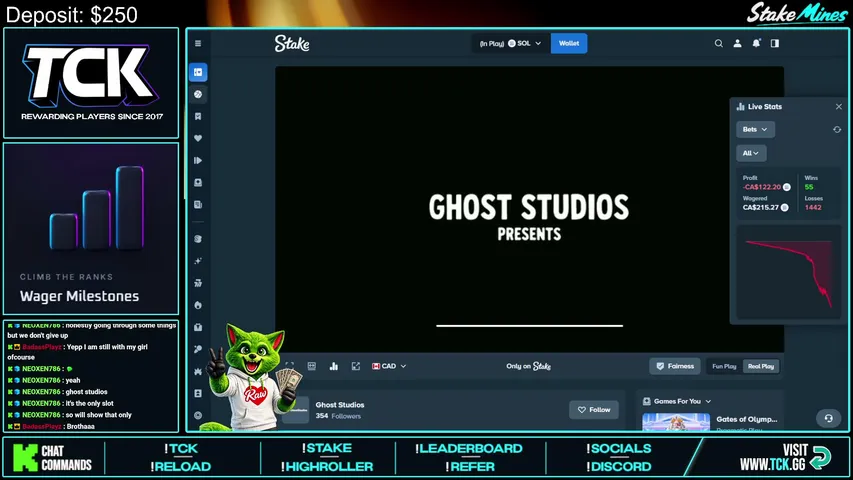Open the notifications bell icon

(x=756, y=43)
